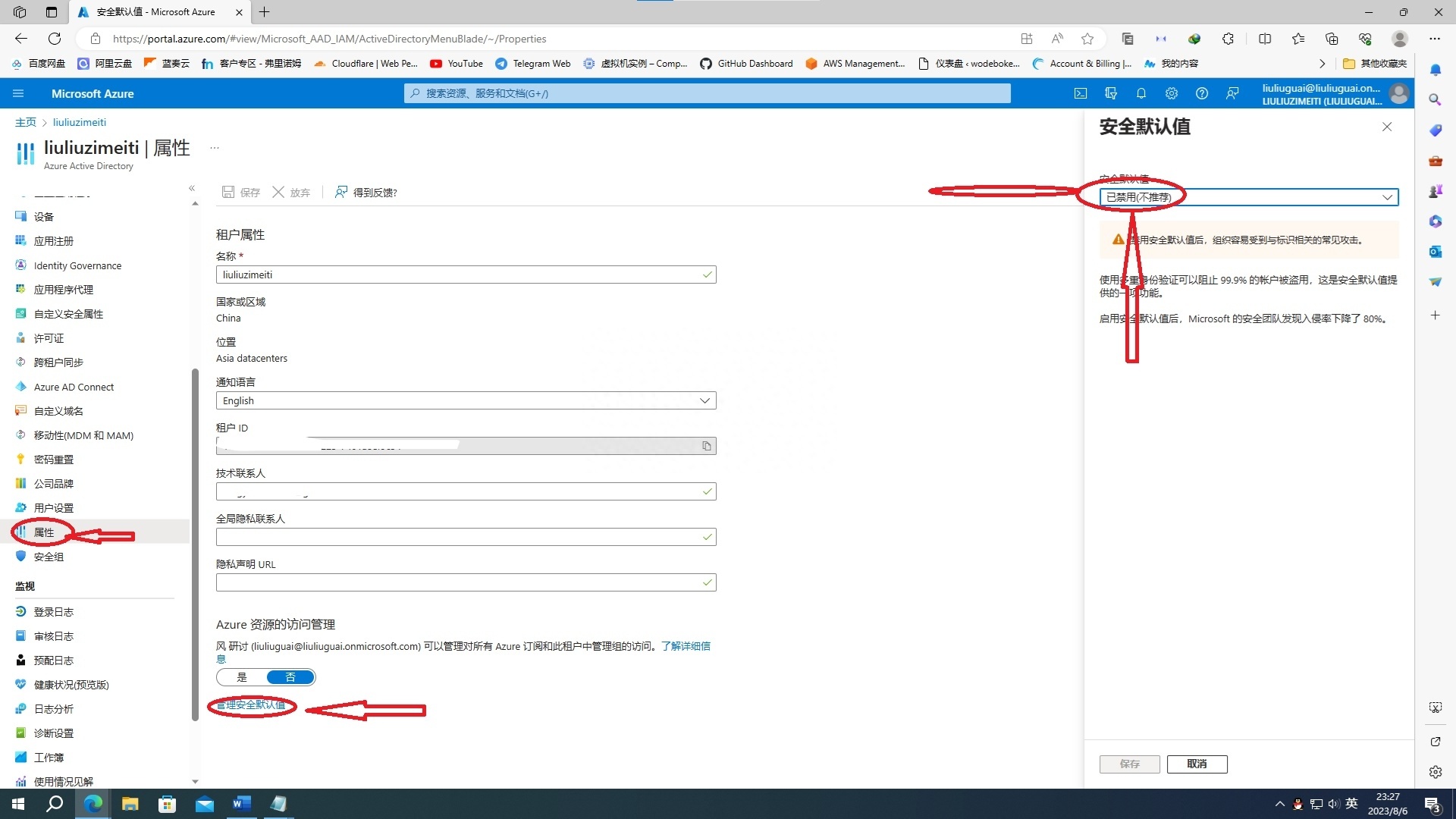Image resolution: width=1456 pixels, height=819 pixels.
Task: Open Edge split screen icon
Action: pyautogui.click(x=1265, y=39)
